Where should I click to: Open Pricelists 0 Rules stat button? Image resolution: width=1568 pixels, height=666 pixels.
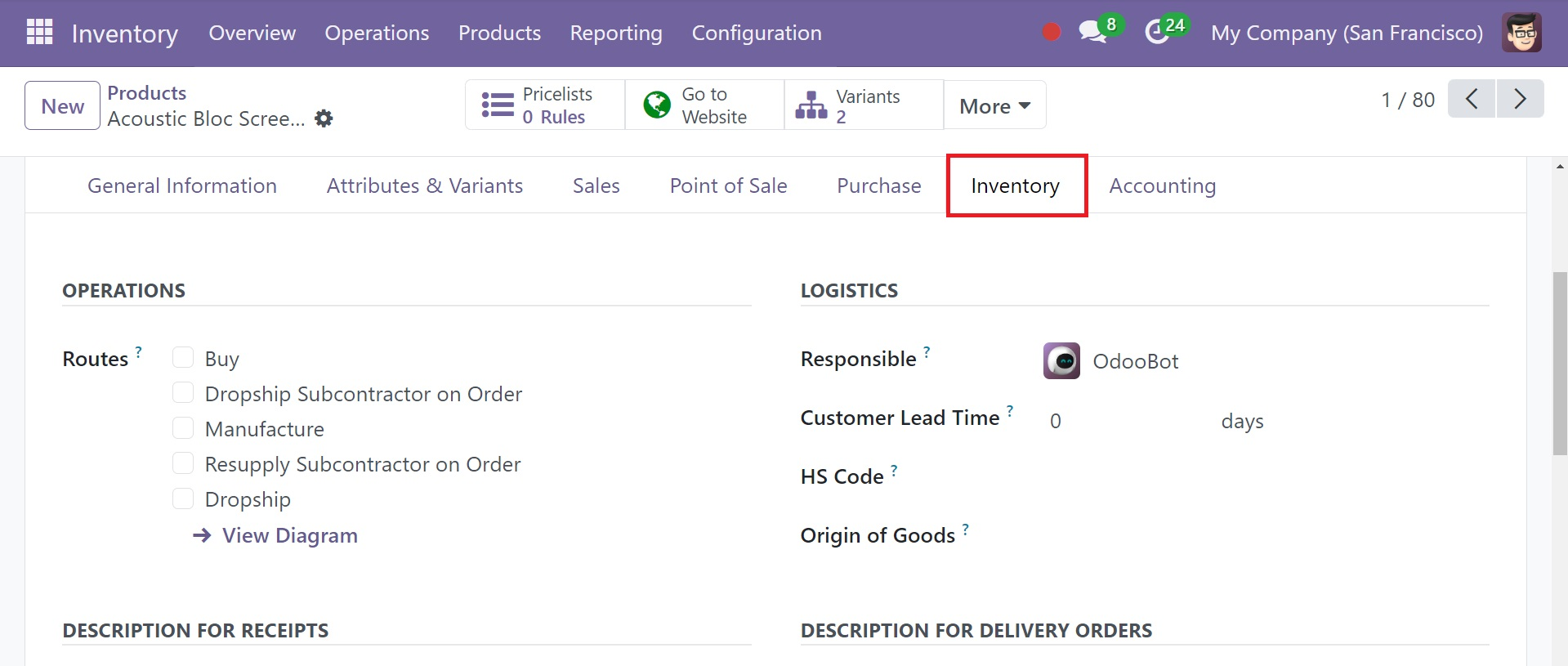pyautogui.click(x=545, y=105)
